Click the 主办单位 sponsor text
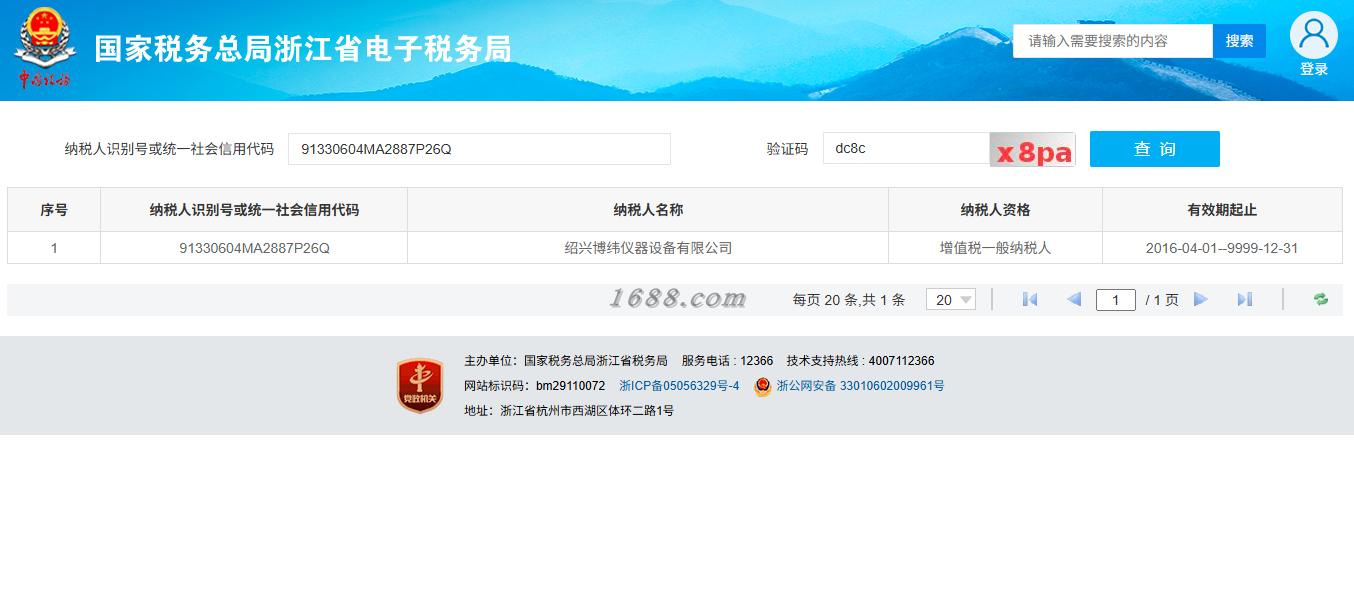The image size is (1354, 591). tap(566, 361)
